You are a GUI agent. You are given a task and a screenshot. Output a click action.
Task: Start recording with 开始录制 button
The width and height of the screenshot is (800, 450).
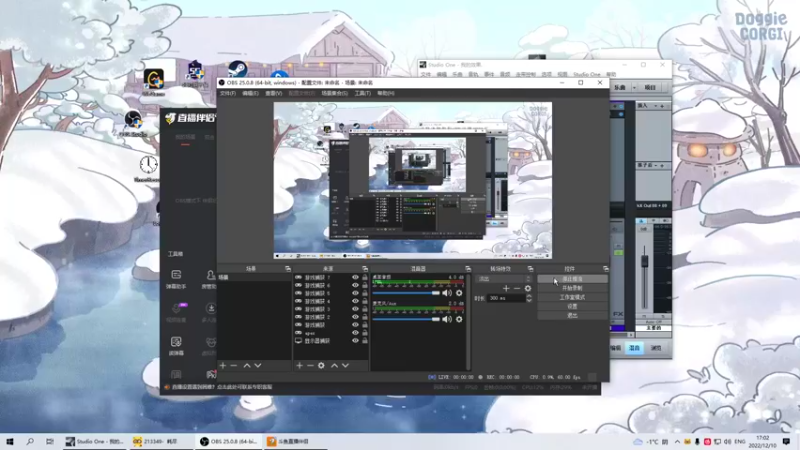click(x=572, y=288)
